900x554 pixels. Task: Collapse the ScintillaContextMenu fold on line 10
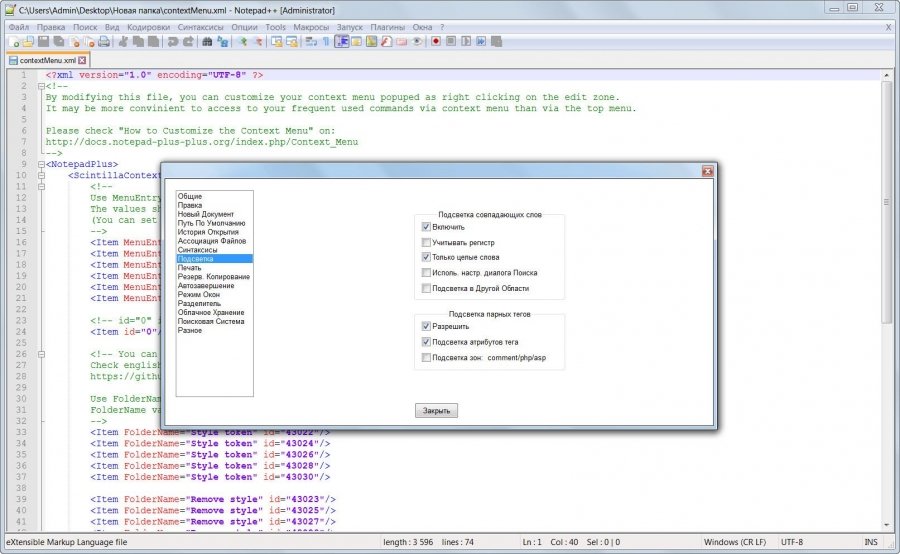tap(41, 175)
